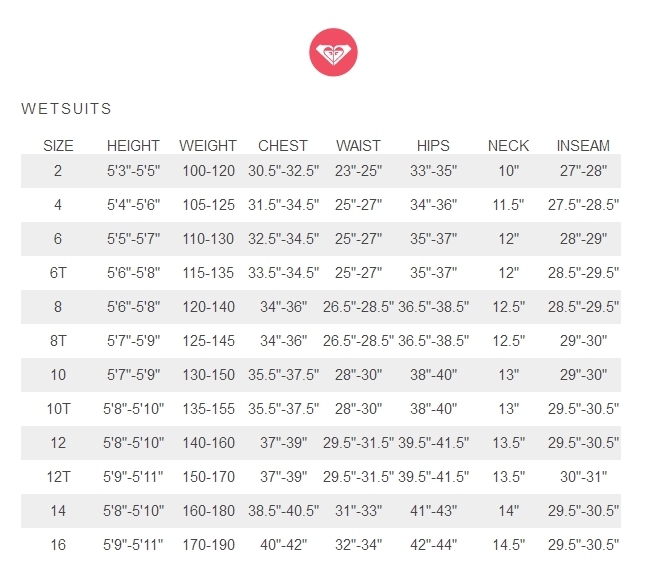Select the 5'9"-5'11" height for size 12T
The width and height of the screenshot is (661, 583).
point(133,477)
